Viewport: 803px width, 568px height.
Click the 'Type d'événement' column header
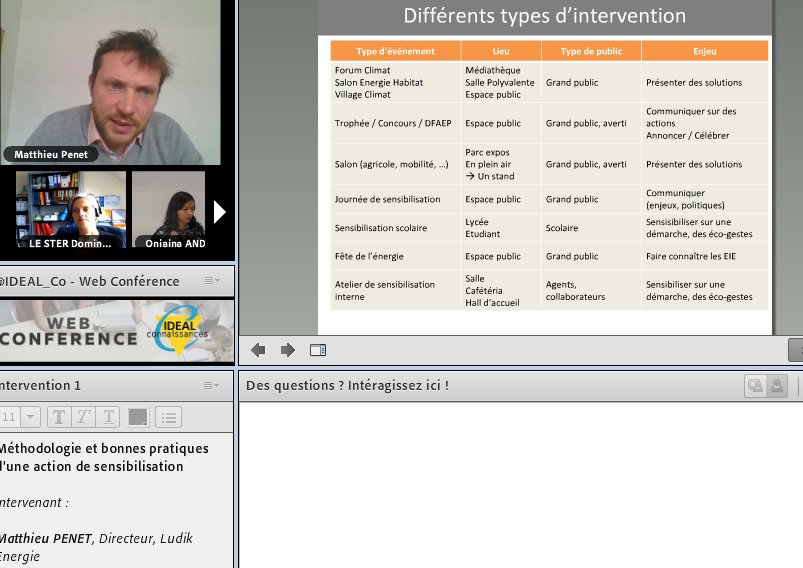pos(395,51)
